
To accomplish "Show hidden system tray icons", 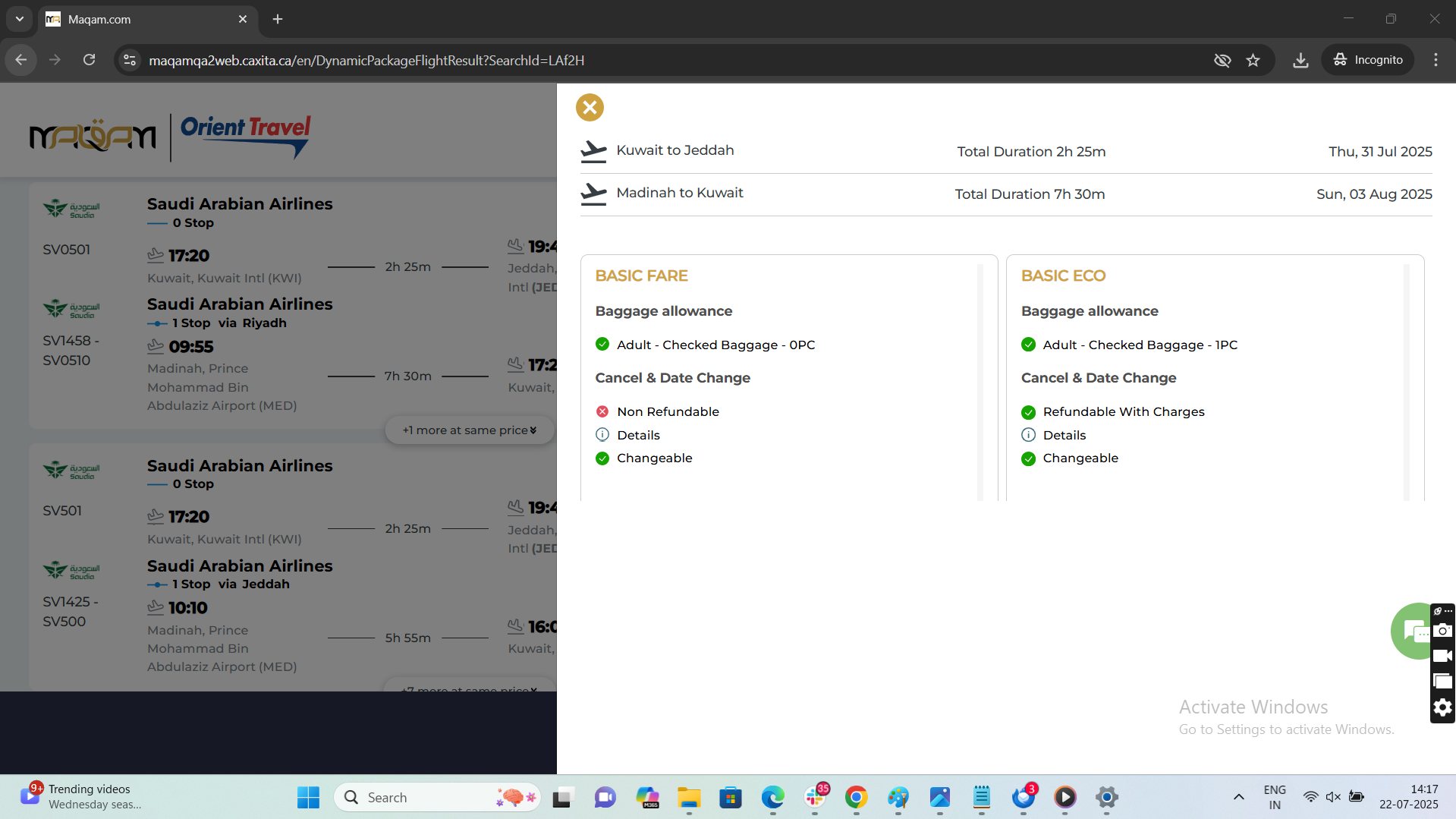I will [1238, 797].
